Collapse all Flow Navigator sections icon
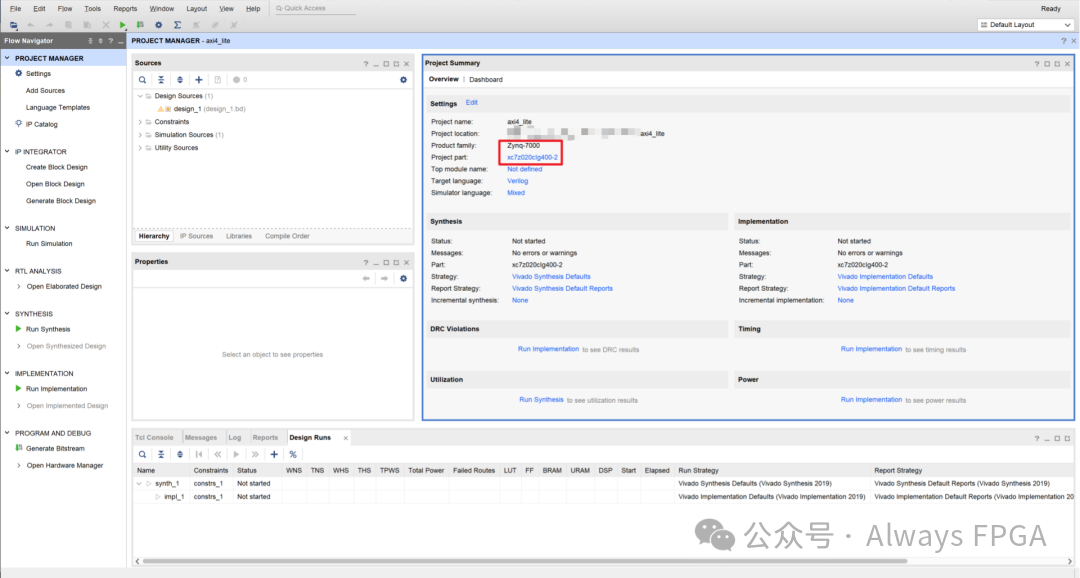 90,41
